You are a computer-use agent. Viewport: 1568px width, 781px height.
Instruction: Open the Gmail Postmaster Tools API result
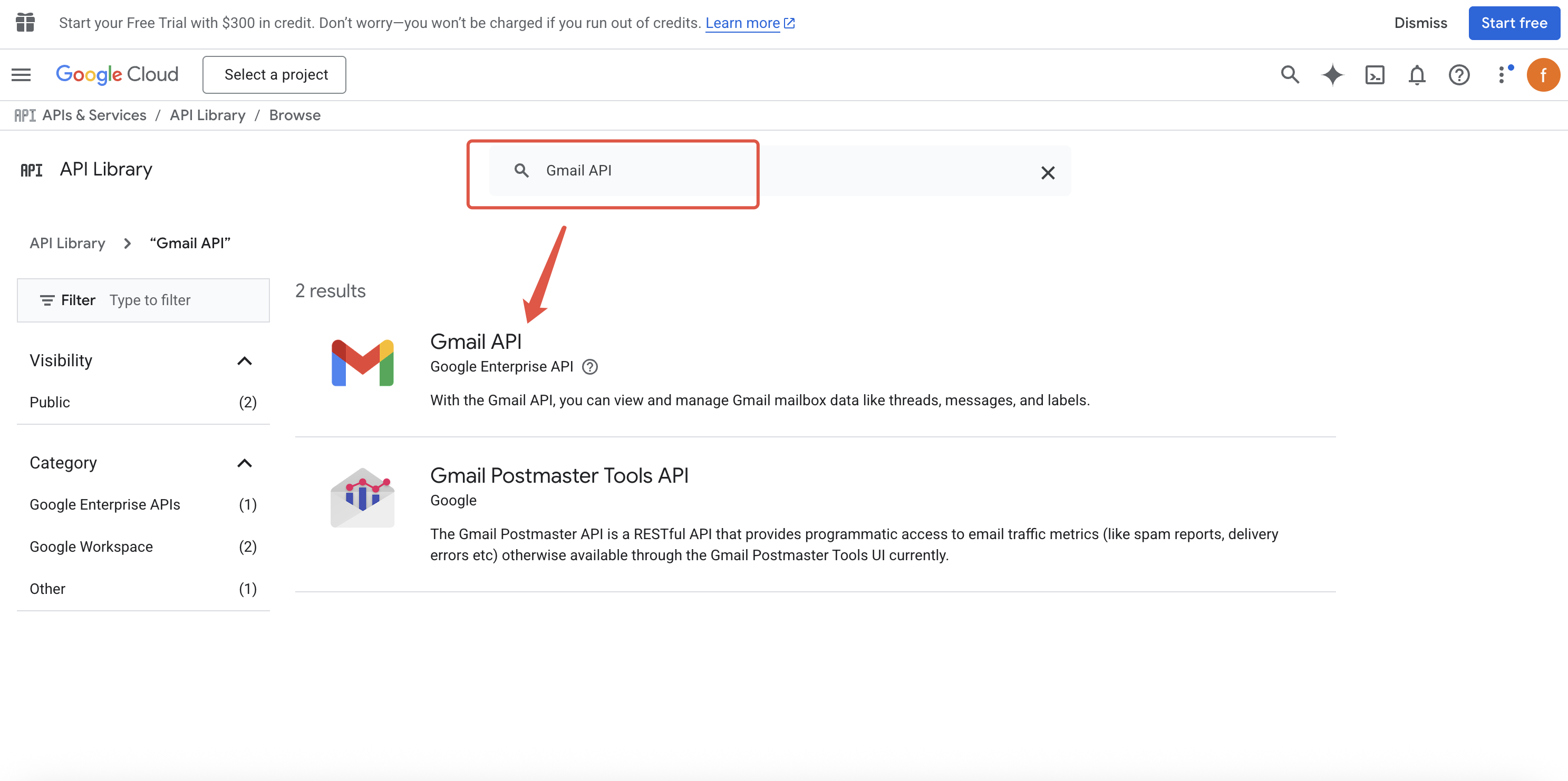pos(559,476)
